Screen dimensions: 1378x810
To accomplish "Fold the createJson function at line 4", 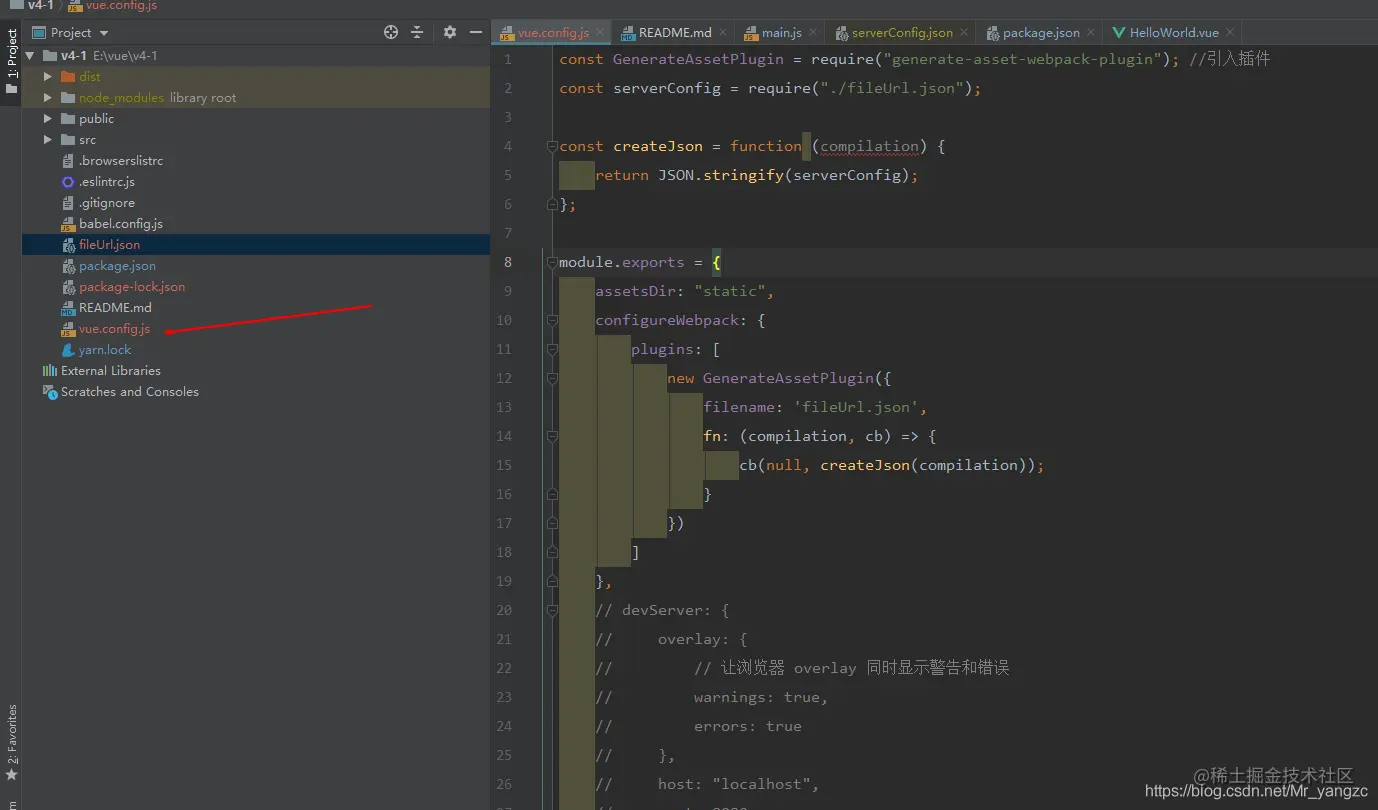I will tap(551, 146).
